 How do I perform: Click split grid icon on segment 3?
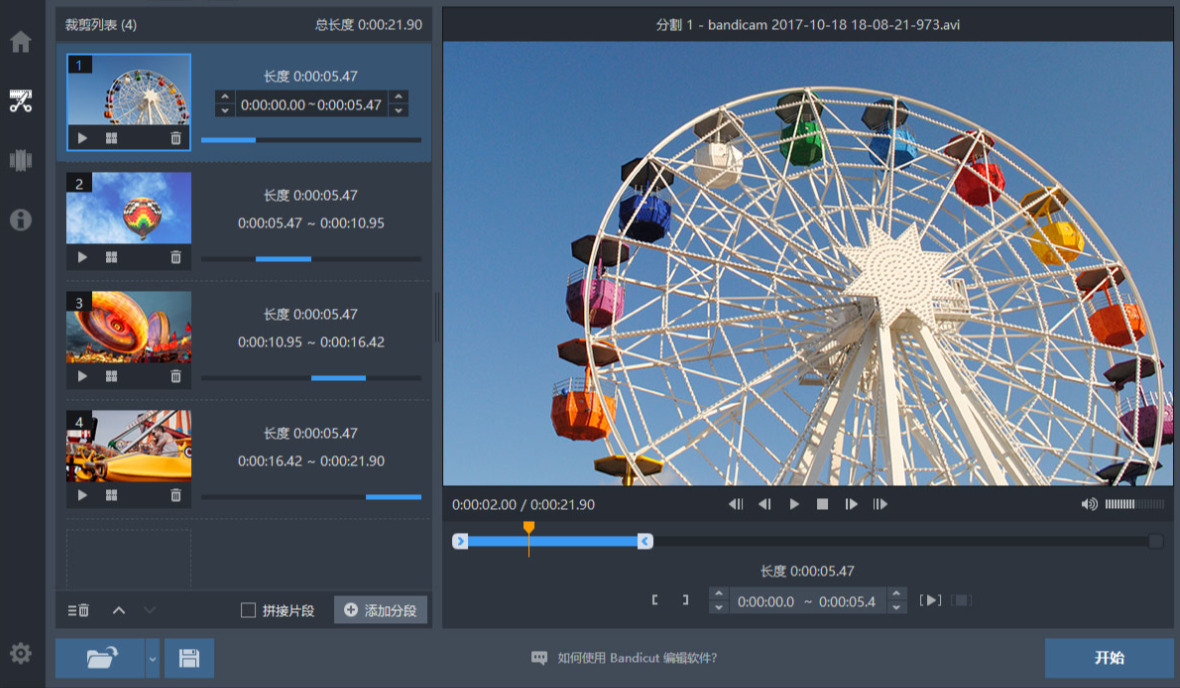coord(111,376)
